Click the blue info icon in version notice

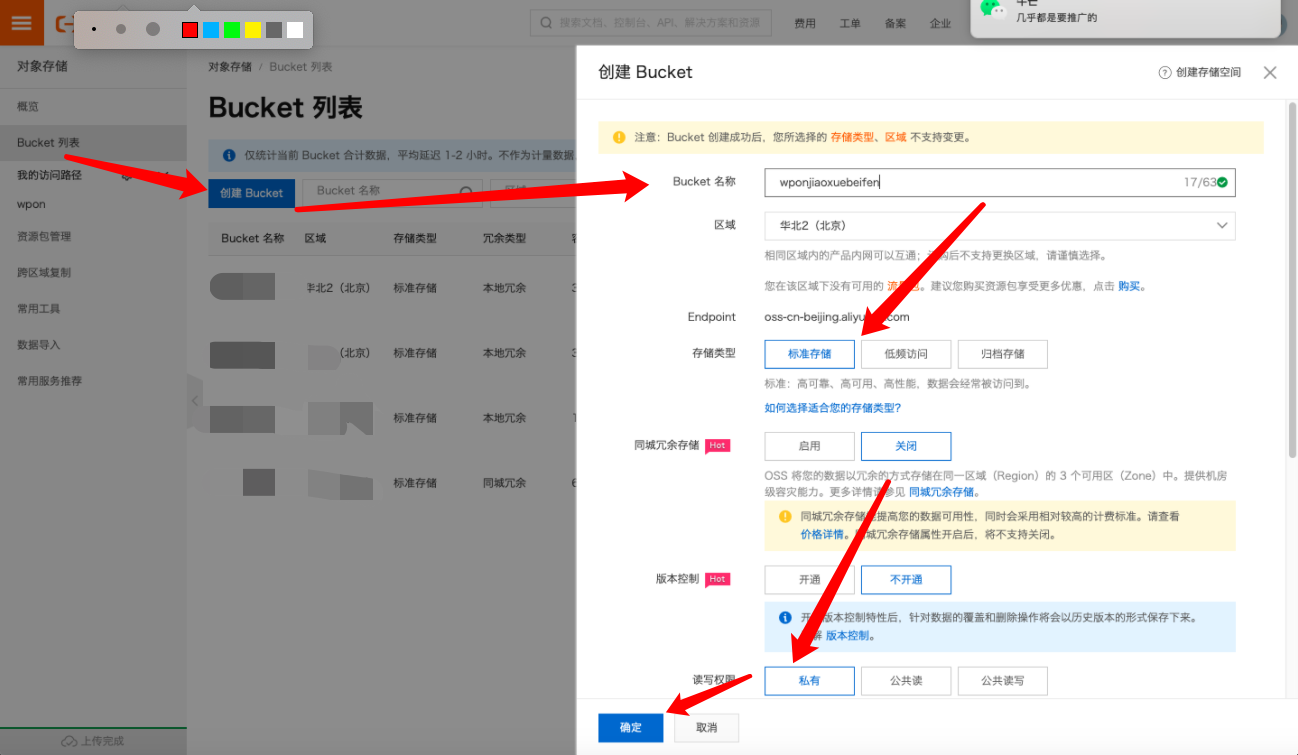click(785, 618)
